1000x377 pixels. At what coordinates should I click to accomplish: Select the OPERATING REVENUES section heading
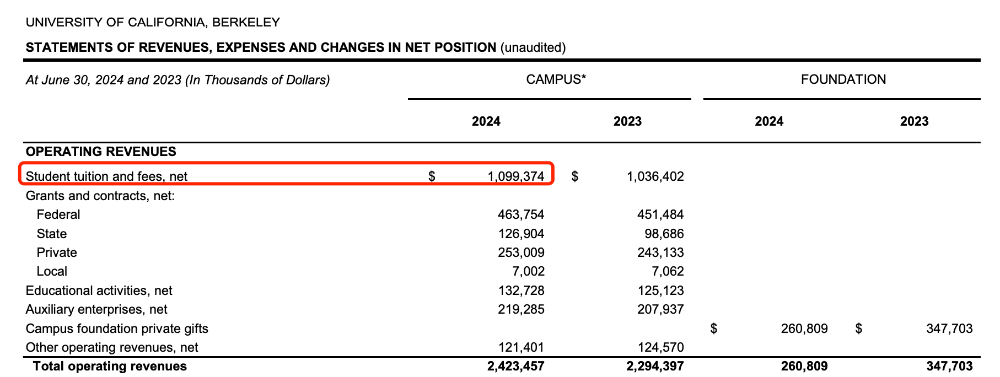pos(101,152)
